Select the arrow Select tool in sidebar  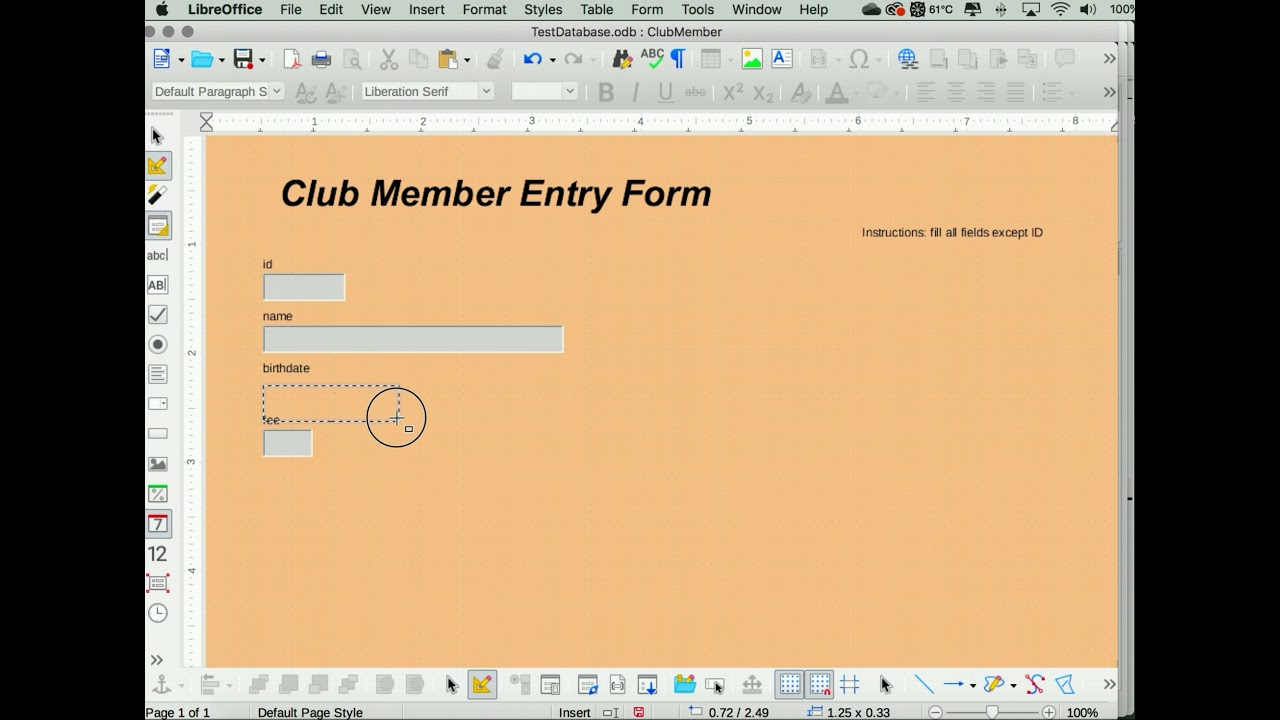coord(157,136)
